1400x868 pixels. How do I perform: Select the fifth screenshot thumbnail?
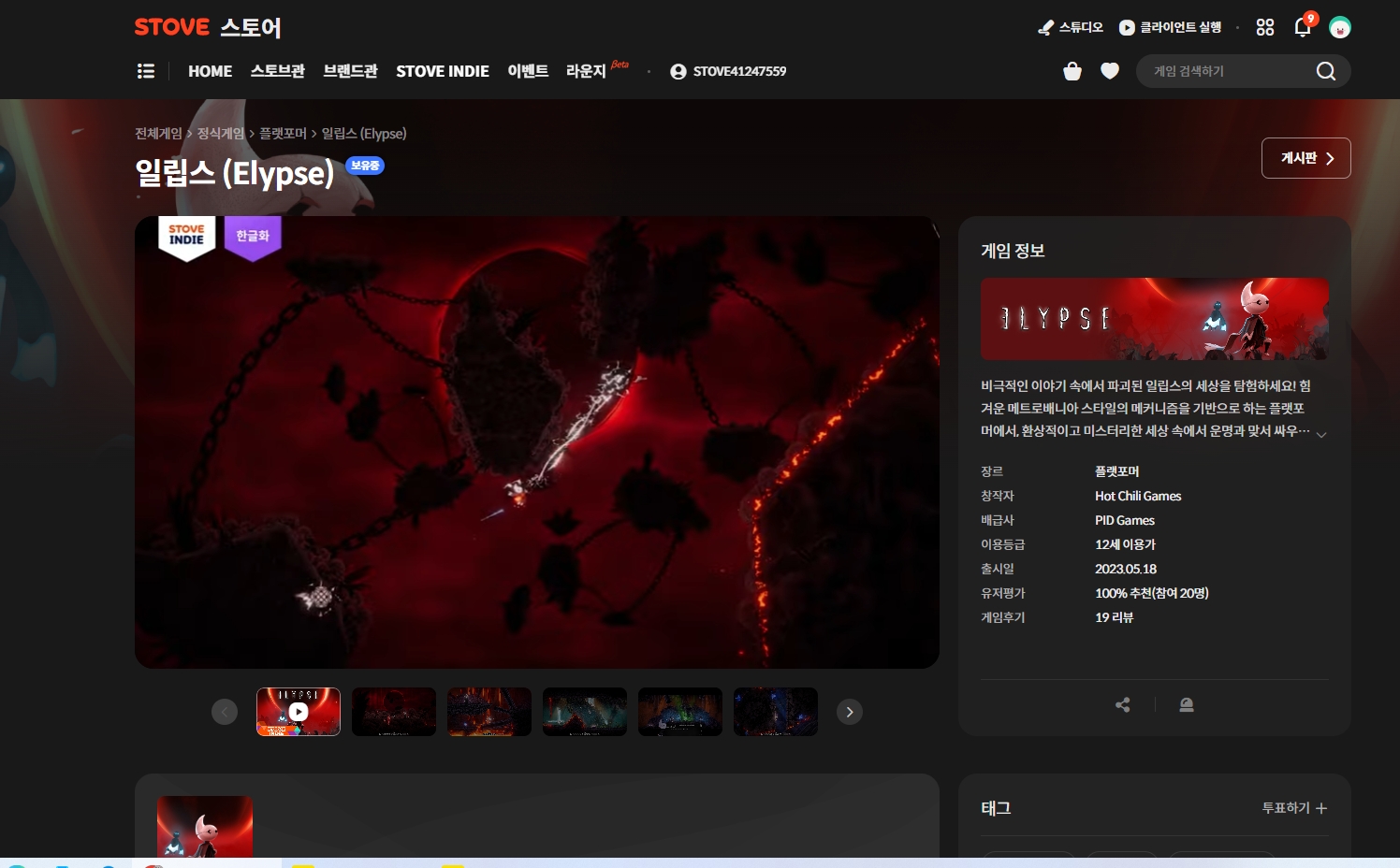[x=680, y=712]
